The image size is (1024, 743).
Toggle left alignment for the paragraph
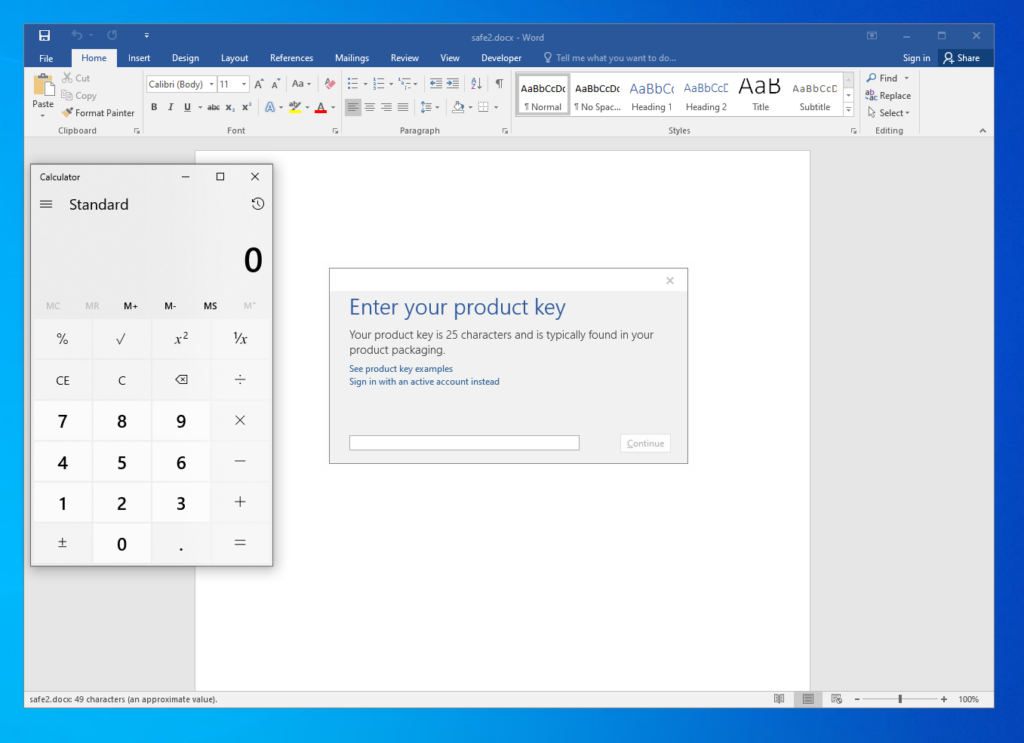[x=353, y=107]
